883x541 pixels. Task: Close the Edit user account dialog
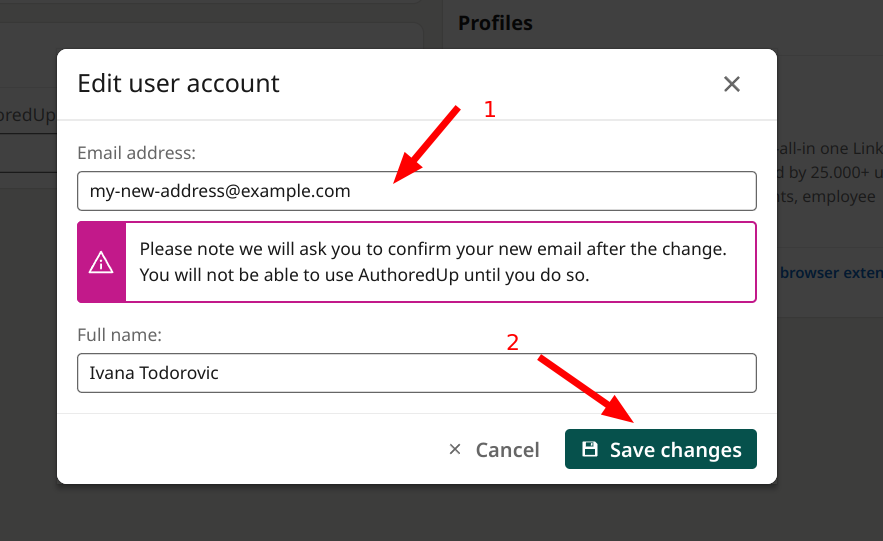(732, 84)
